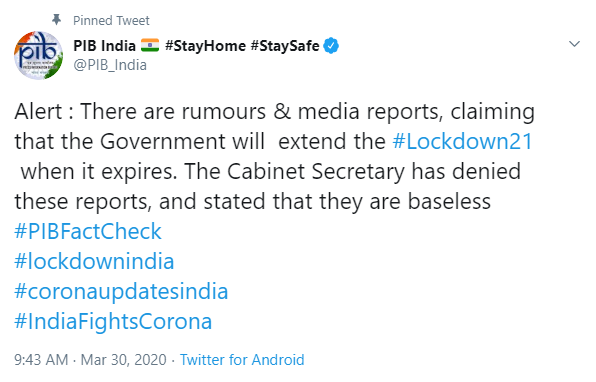Open the #Lockdown21 hashtag
Image resolution: width=596 pixels, height=382 pixels.
pyautogui.click(x=462, y=141)
